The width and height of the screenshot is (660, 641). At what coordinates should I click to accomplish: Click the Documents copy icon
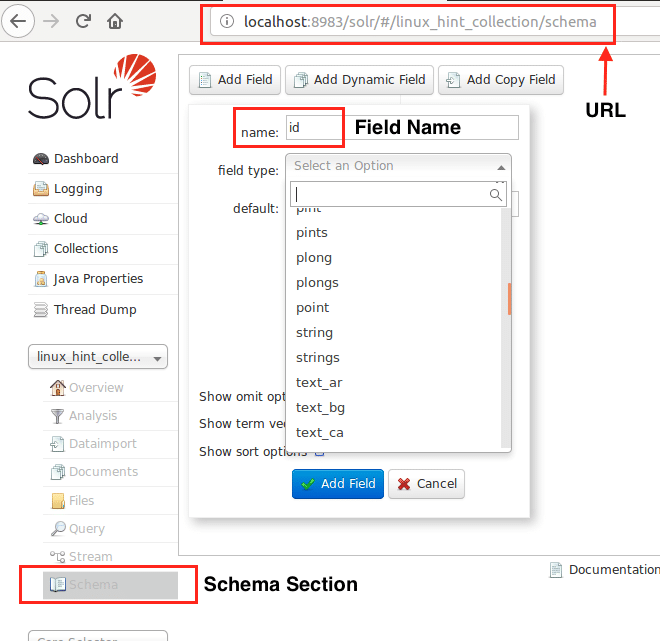(x=58, y=472)
